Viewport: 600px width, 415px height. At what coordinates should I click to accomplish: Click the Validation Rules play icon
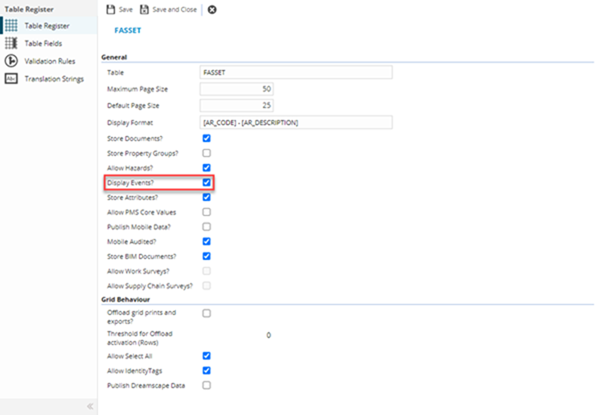pyautogui.click(x=11, y=61)
